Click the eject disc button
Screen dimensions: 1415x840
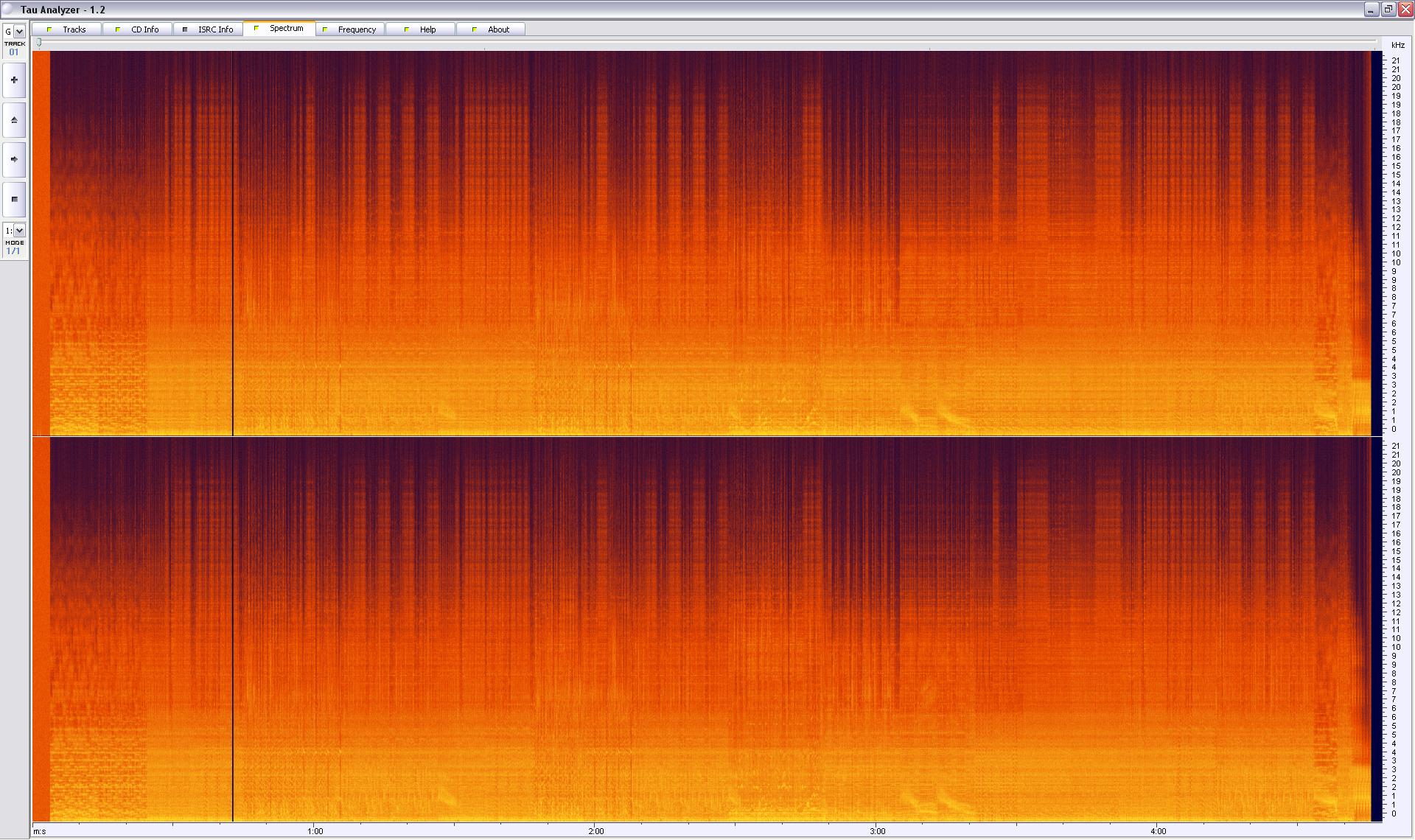tap(14, 120)
